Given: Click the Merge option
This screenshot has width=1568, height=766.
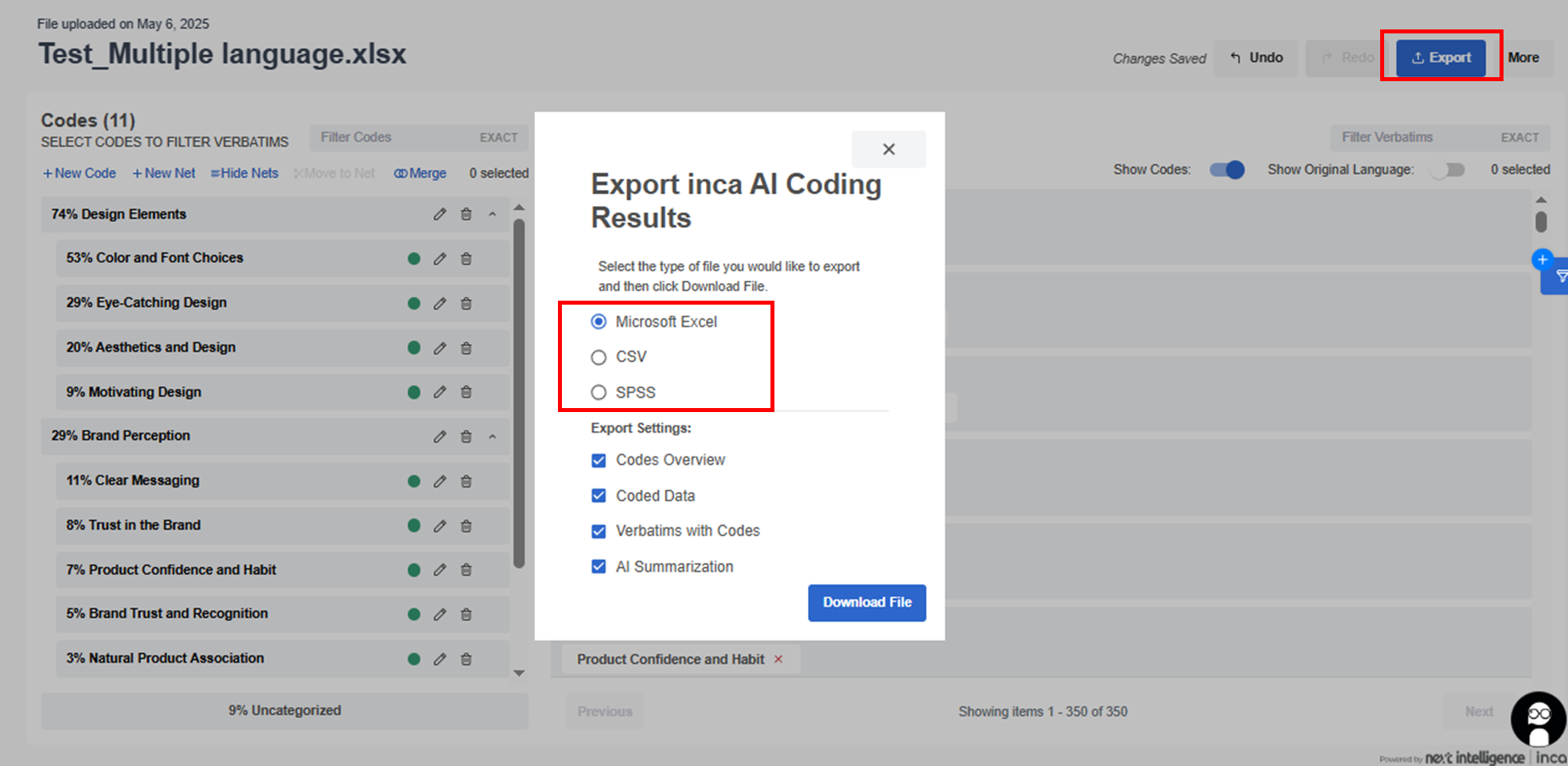Looking at the screenshot, I should [420, 173].
